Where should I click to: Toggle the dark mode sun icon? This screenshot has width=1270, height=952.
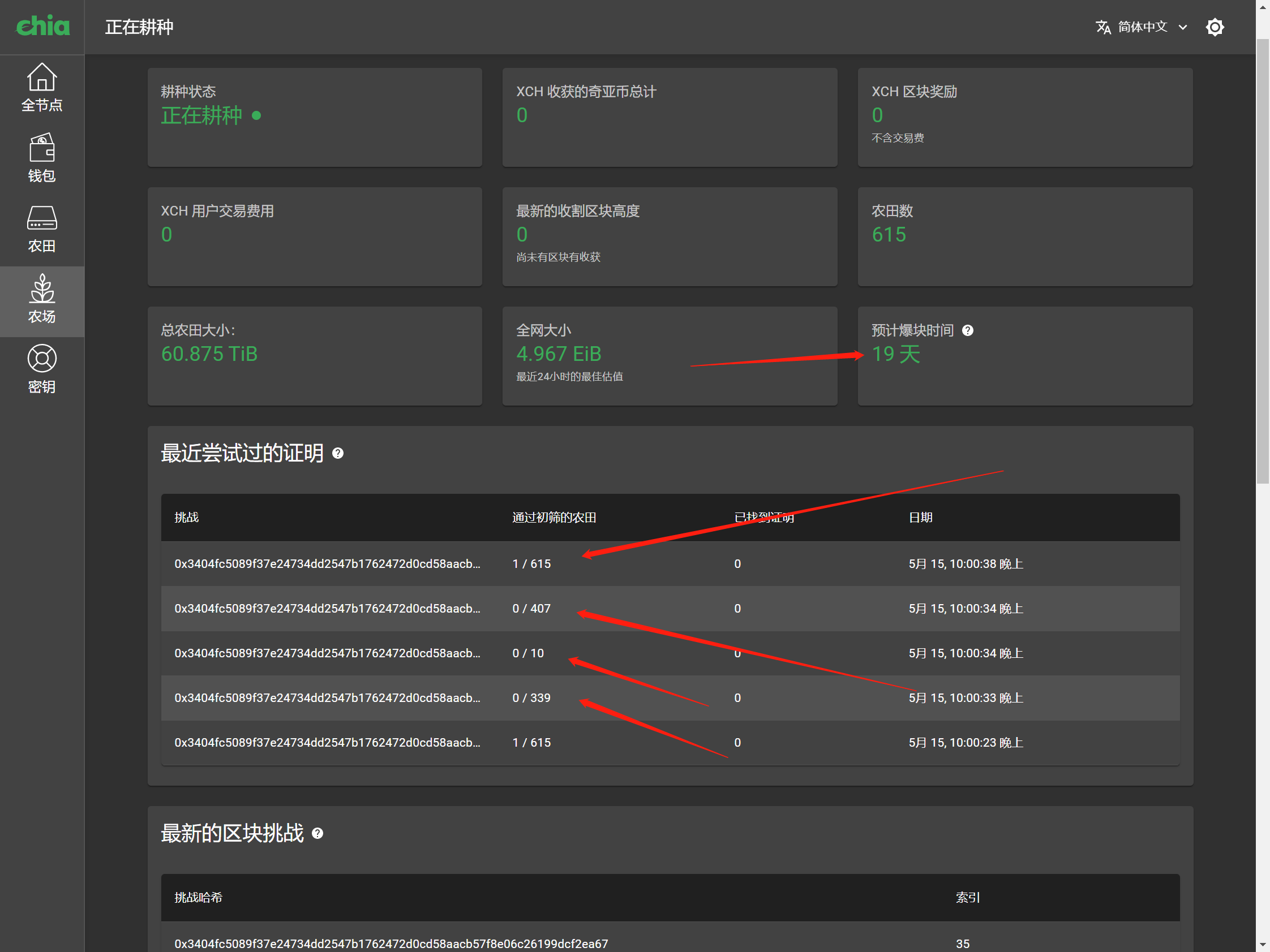pyautogui.click(x=1215, y=27)
